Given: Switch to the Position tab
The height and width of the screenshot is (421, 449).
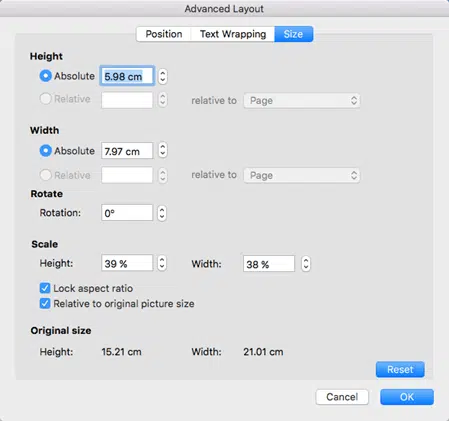Looking at the screenshot, I should click(x=164, y=34).
